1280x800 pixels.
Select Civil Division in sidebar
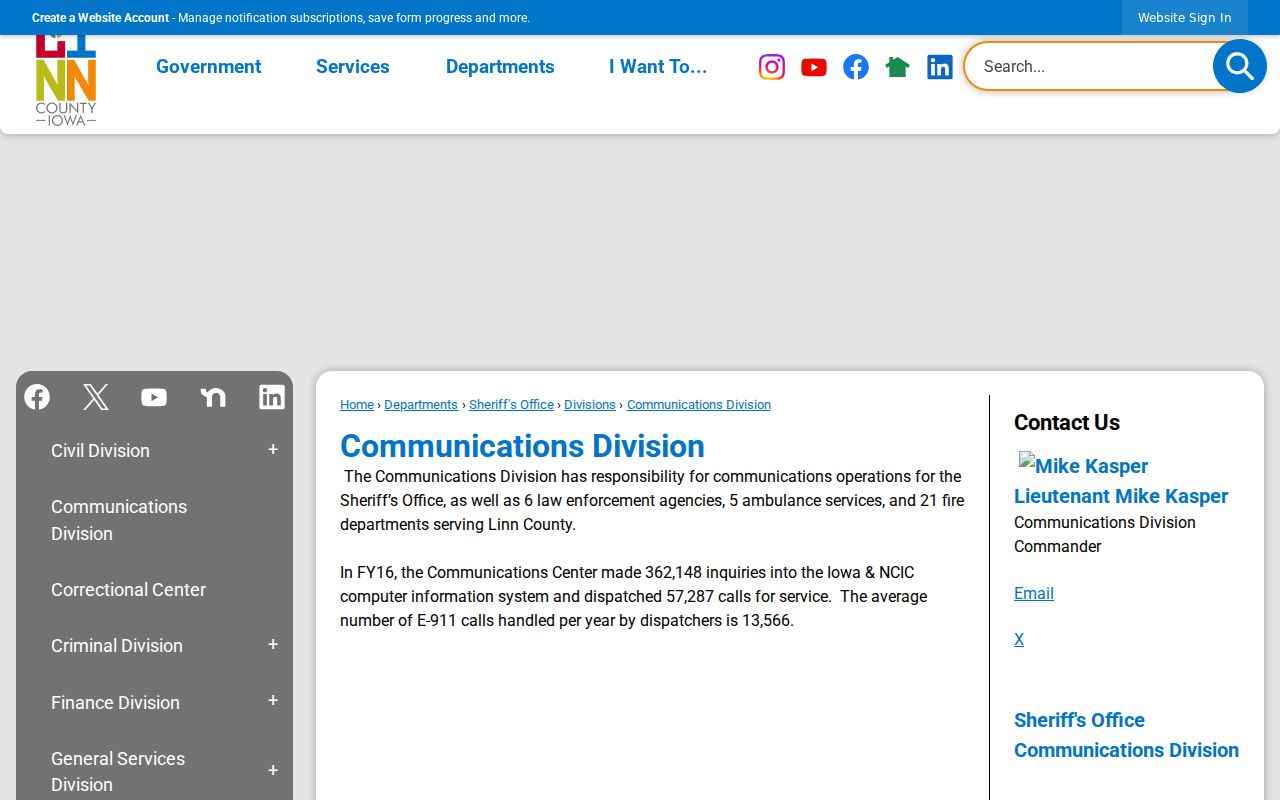pyautogui.click(x=100, y=451)
